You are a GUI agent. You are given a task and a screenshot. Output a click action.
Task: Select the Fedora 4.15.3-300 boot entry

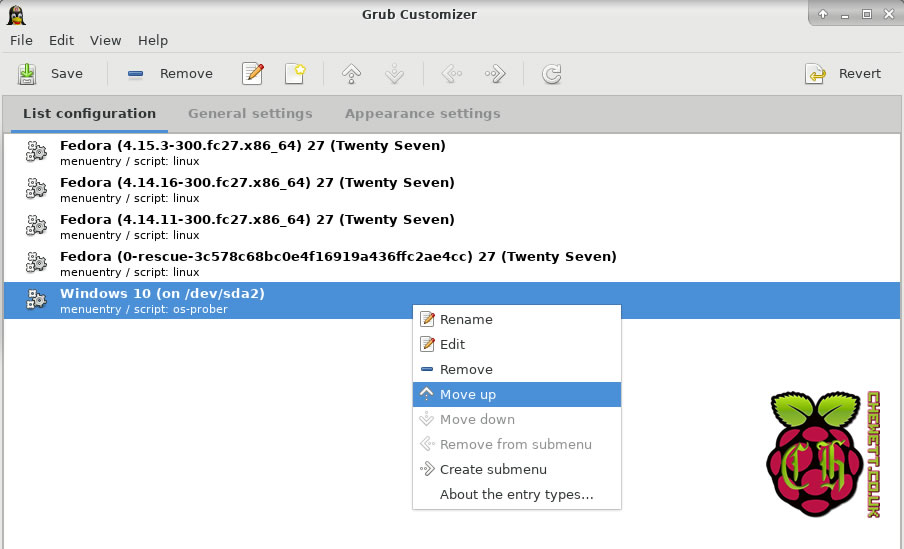click(x=252, y=152)
